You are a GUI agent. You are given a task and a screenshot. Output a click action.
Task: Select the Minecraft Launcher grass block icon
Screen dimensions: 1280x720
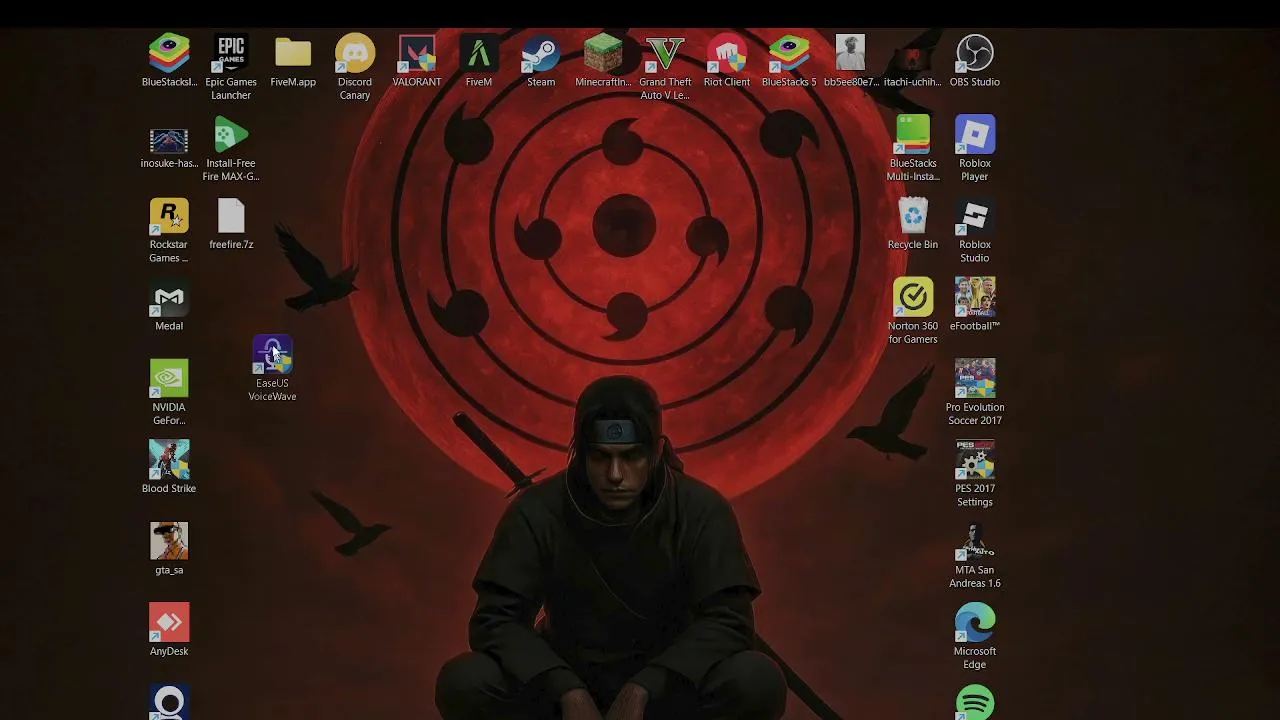point(603,53)
